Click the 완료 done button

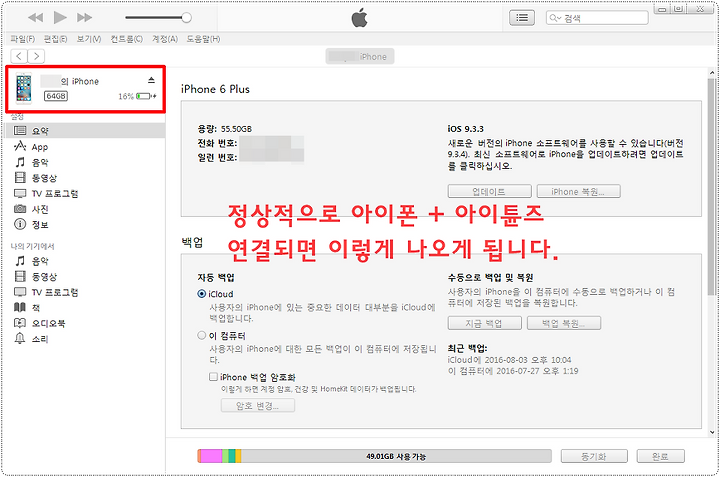coord(660,456)
